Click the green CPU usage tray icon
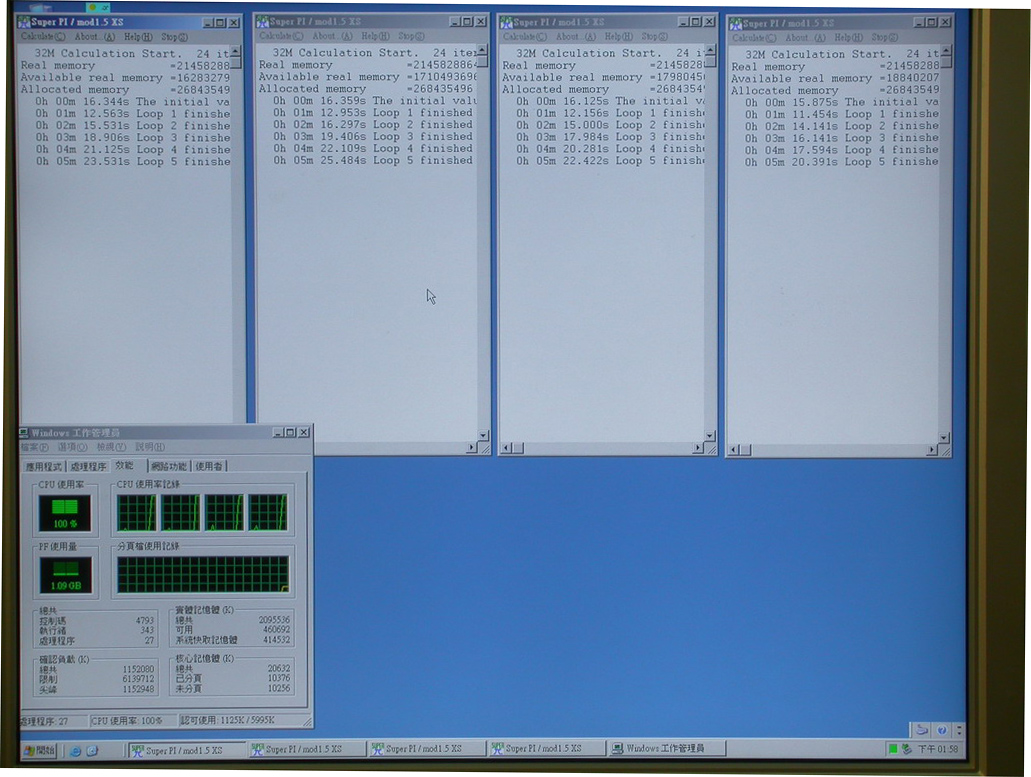Image resolution: width=1031 pixels, height=777 pixels. click(893, 749)
